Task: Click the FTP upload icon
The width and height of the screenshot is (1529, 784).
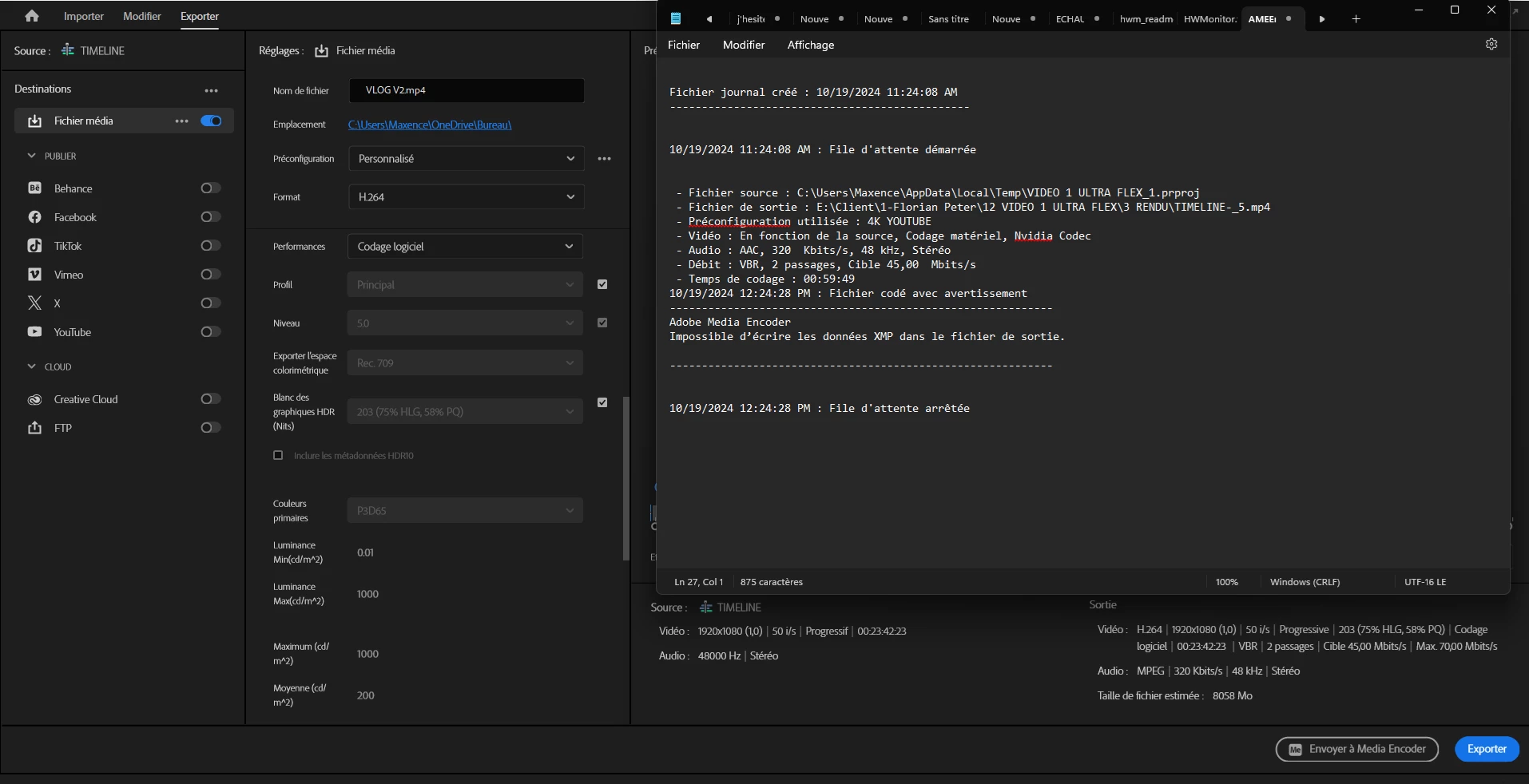Action: click(x=34, y=428)
